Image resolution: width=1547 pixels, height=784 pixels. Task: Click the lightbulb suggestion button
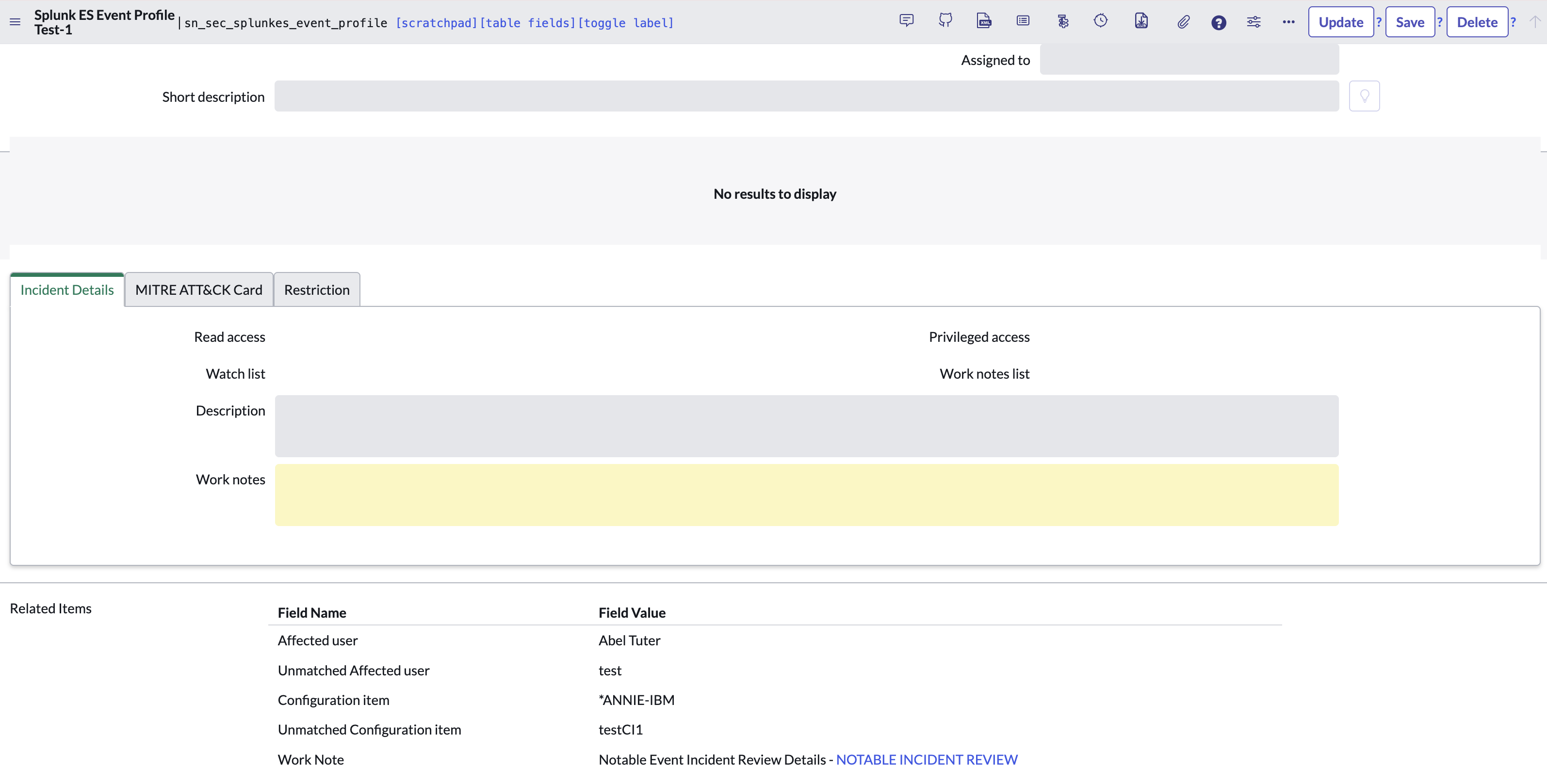(x=1364, y=96)
